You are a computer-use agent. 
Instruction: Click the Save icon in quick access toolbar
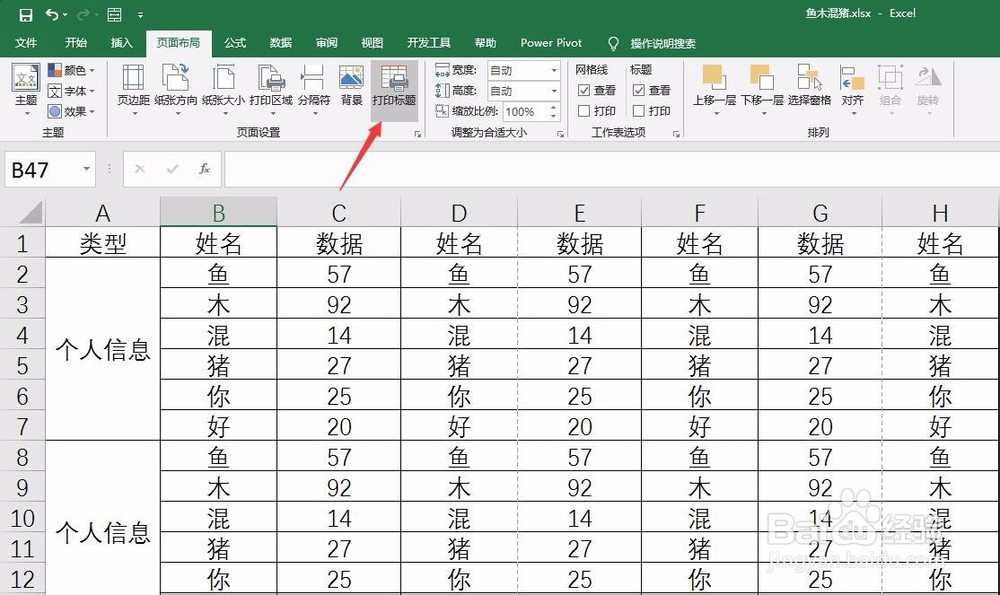(x=26, y=15)
